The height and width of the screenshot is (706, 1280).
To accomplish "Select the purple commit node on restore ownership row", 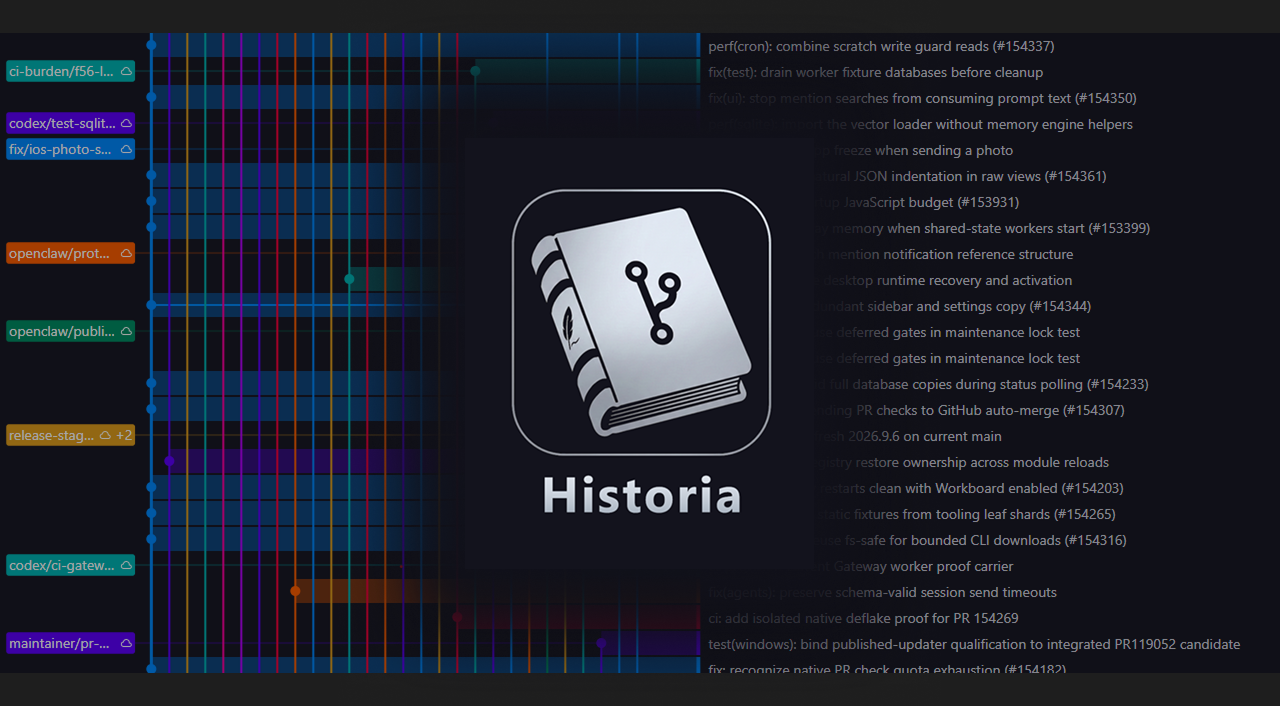I will click(x=169, y=461).
